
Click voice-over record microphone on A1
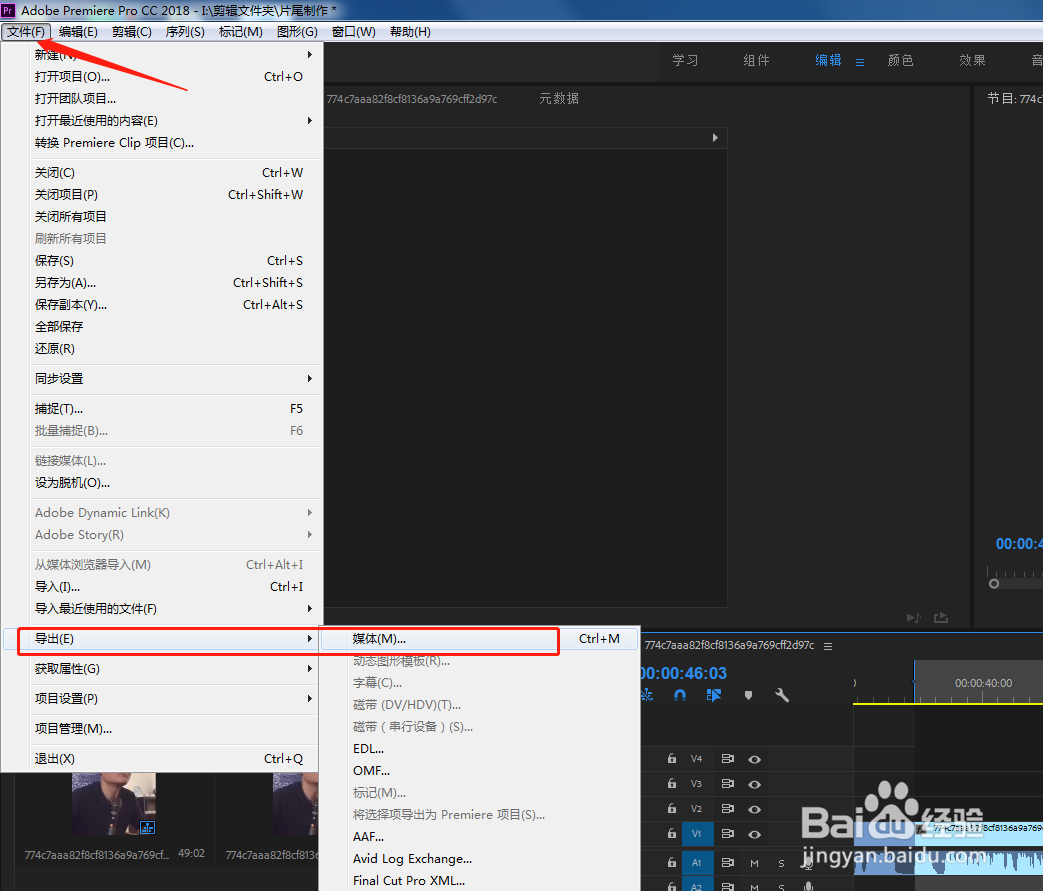click(808, 863)
